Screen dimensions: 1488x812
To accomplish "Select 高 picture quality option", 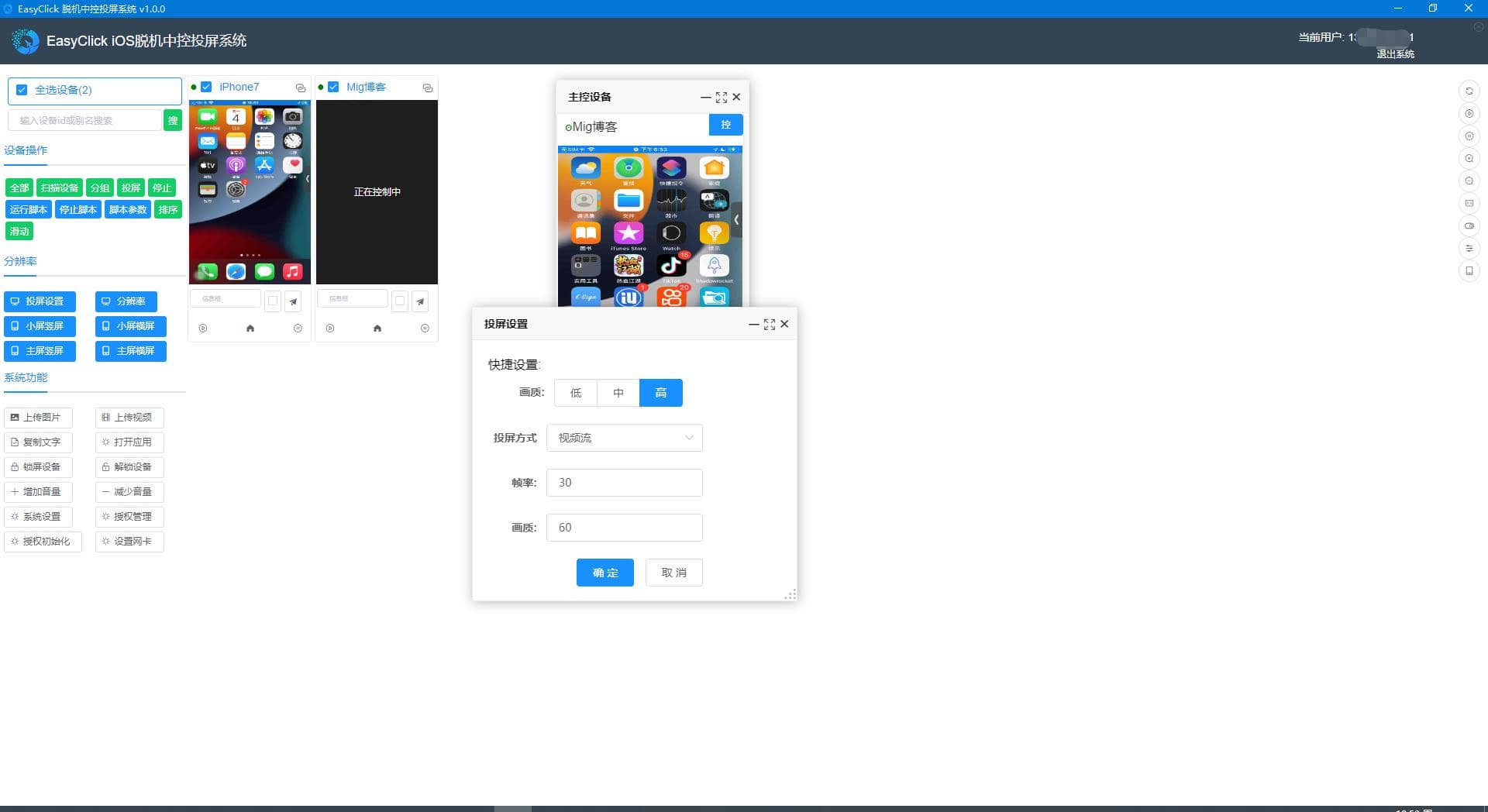I will click(661, 393).
